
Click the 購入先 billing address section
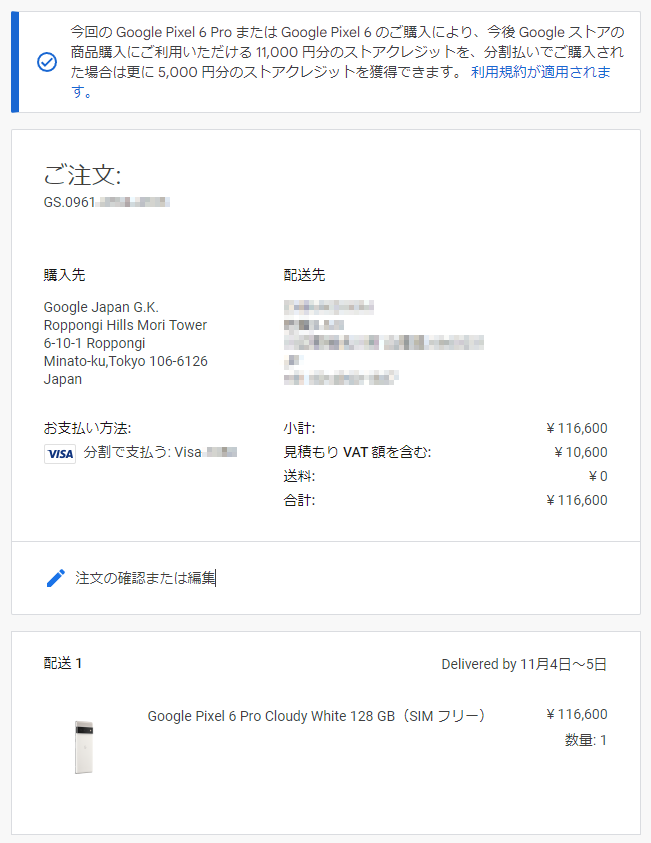point(124,340)
